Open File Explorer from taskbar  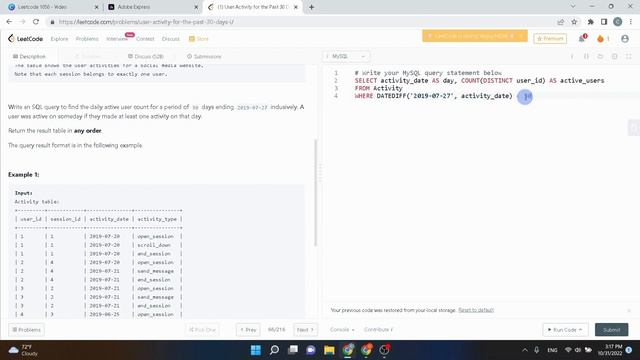coord(329,350)
